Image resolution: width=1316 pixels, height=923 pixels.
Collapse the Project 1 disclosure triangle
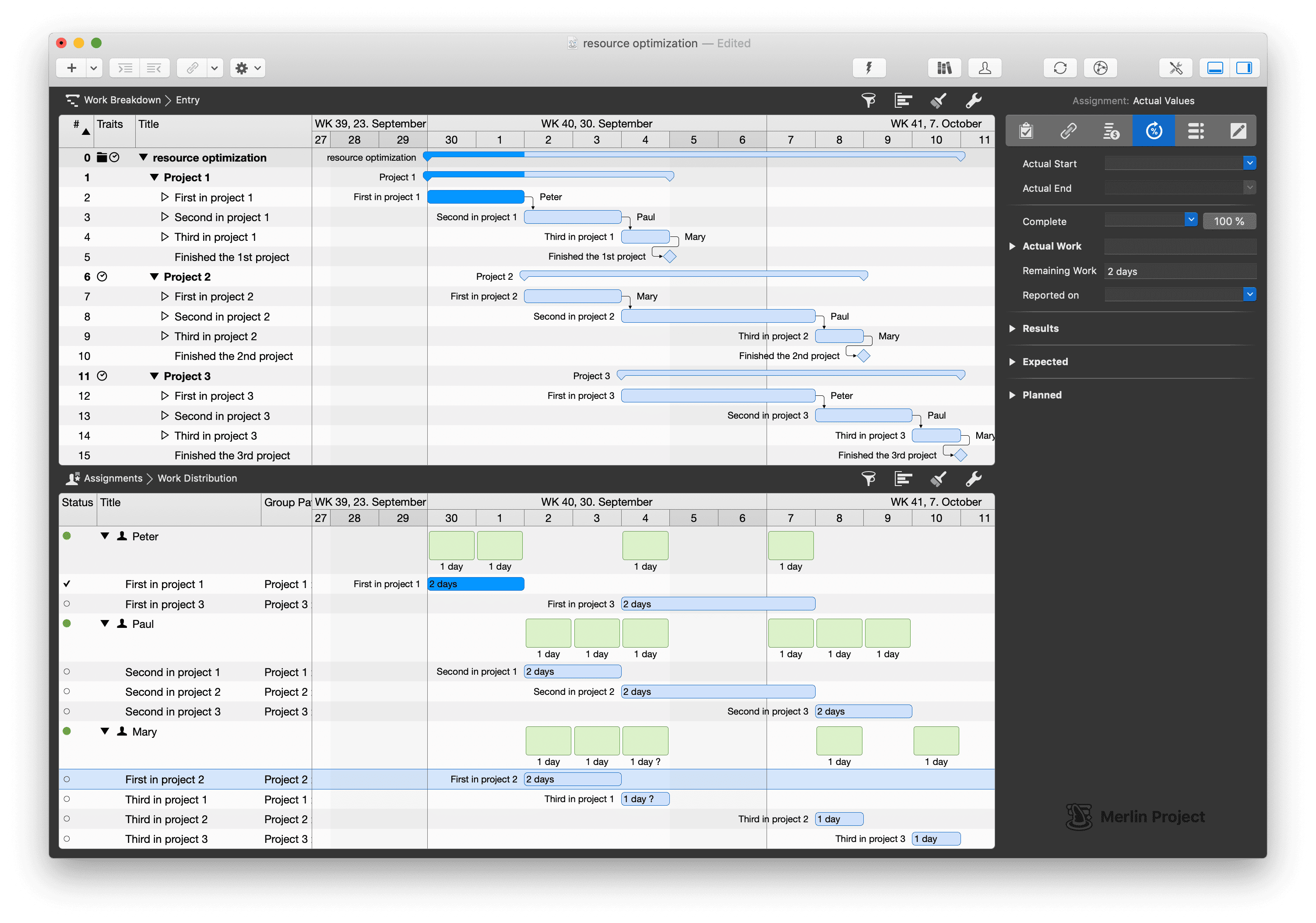(155, 177)
